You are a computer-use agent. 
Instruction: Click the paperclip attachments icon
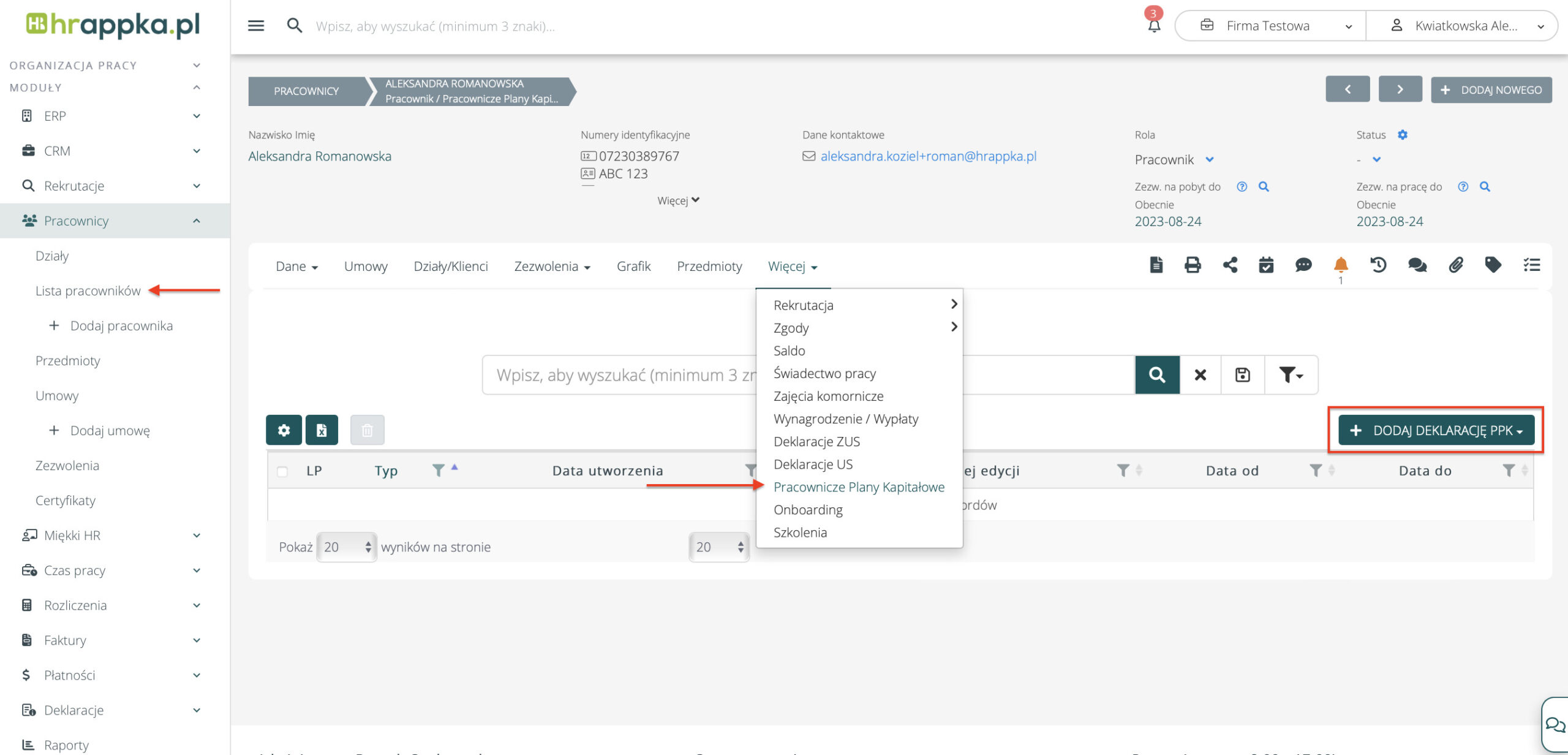[1456, 265]
